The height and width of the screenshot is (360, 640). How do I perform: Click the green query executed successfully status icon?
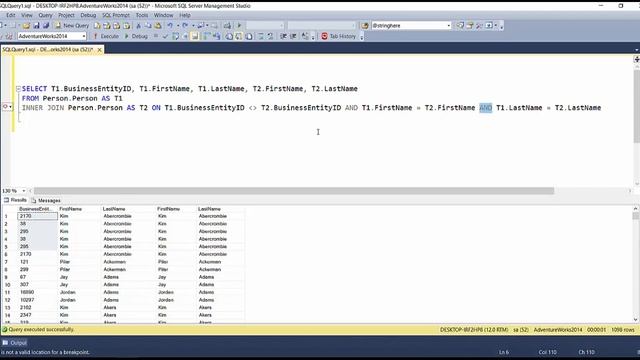point(5,329)
